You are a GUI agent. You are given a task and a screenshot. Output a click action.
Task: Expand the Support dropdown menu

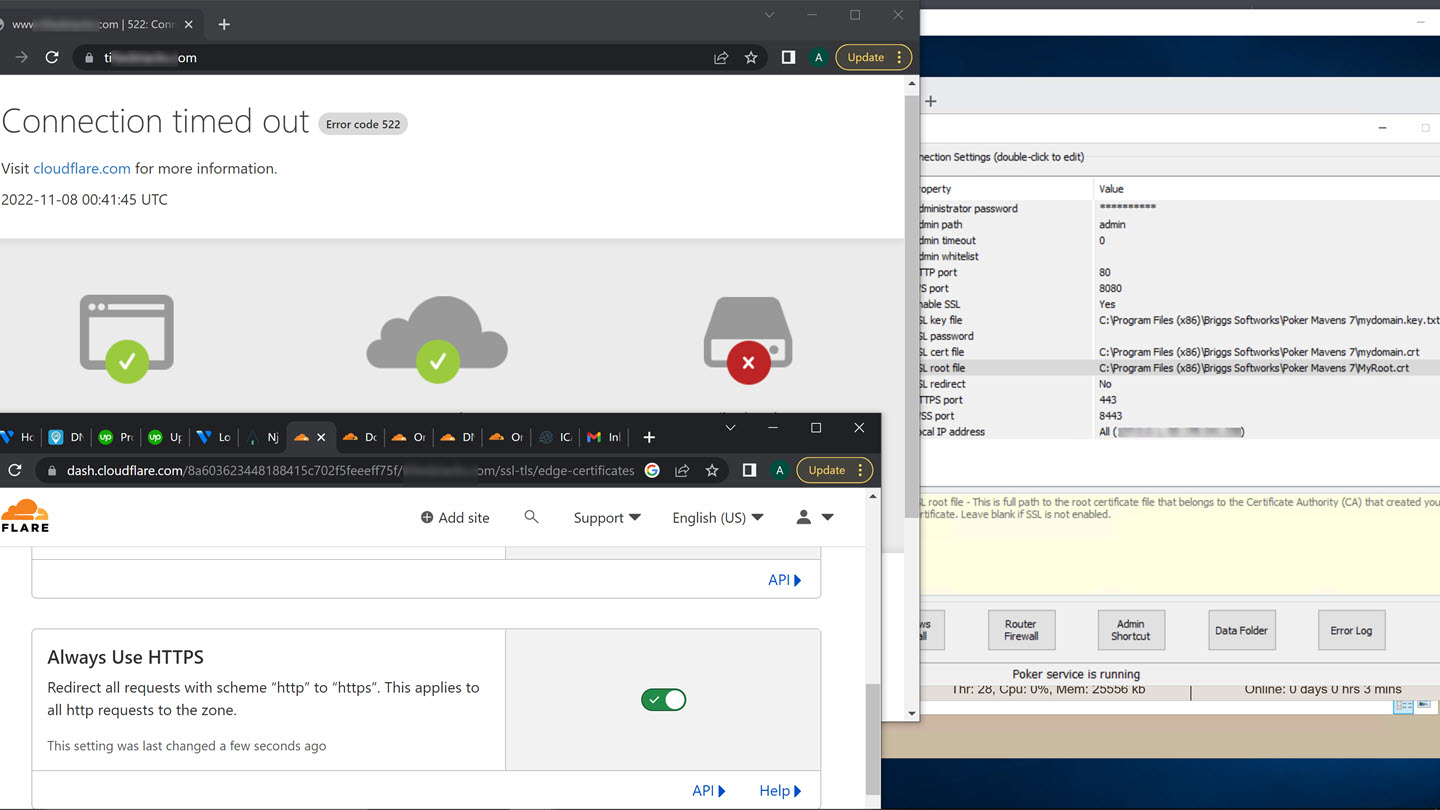[x=607, y=518]
